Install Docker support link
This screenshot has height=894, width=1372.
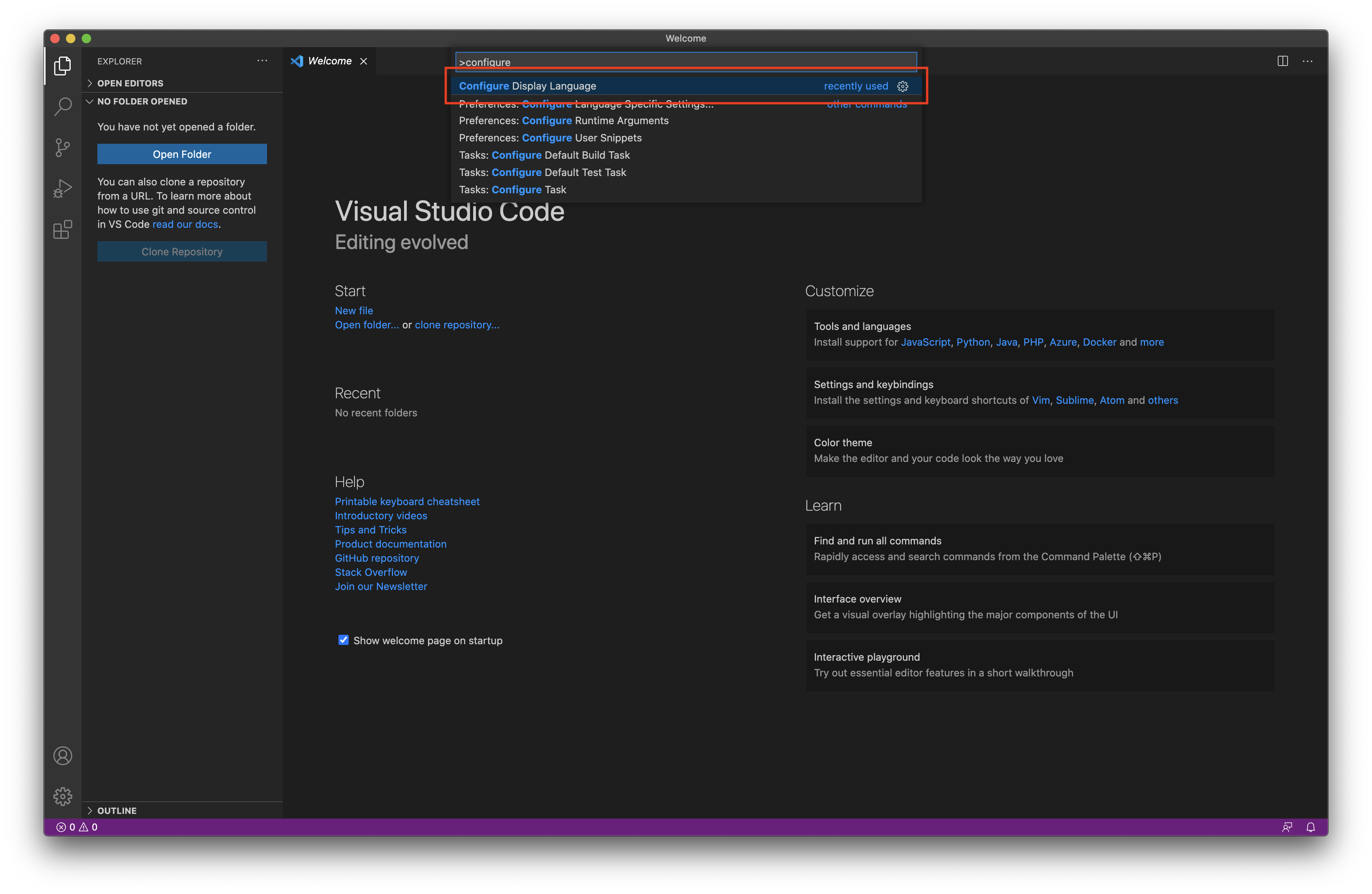click(1099, 342)
